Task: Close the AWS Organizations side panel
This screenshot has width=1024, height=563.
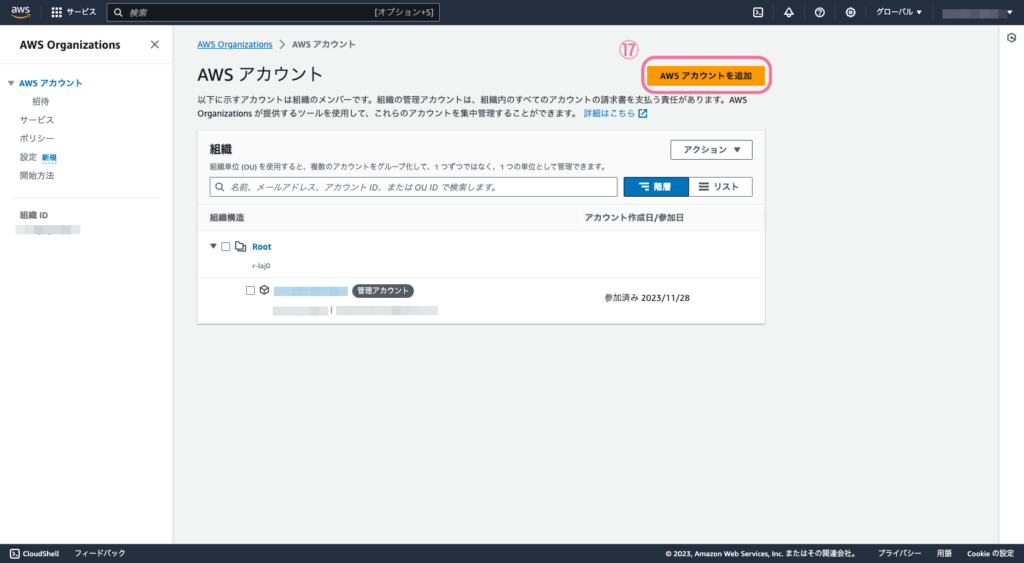Action: (x=155, y=44)
